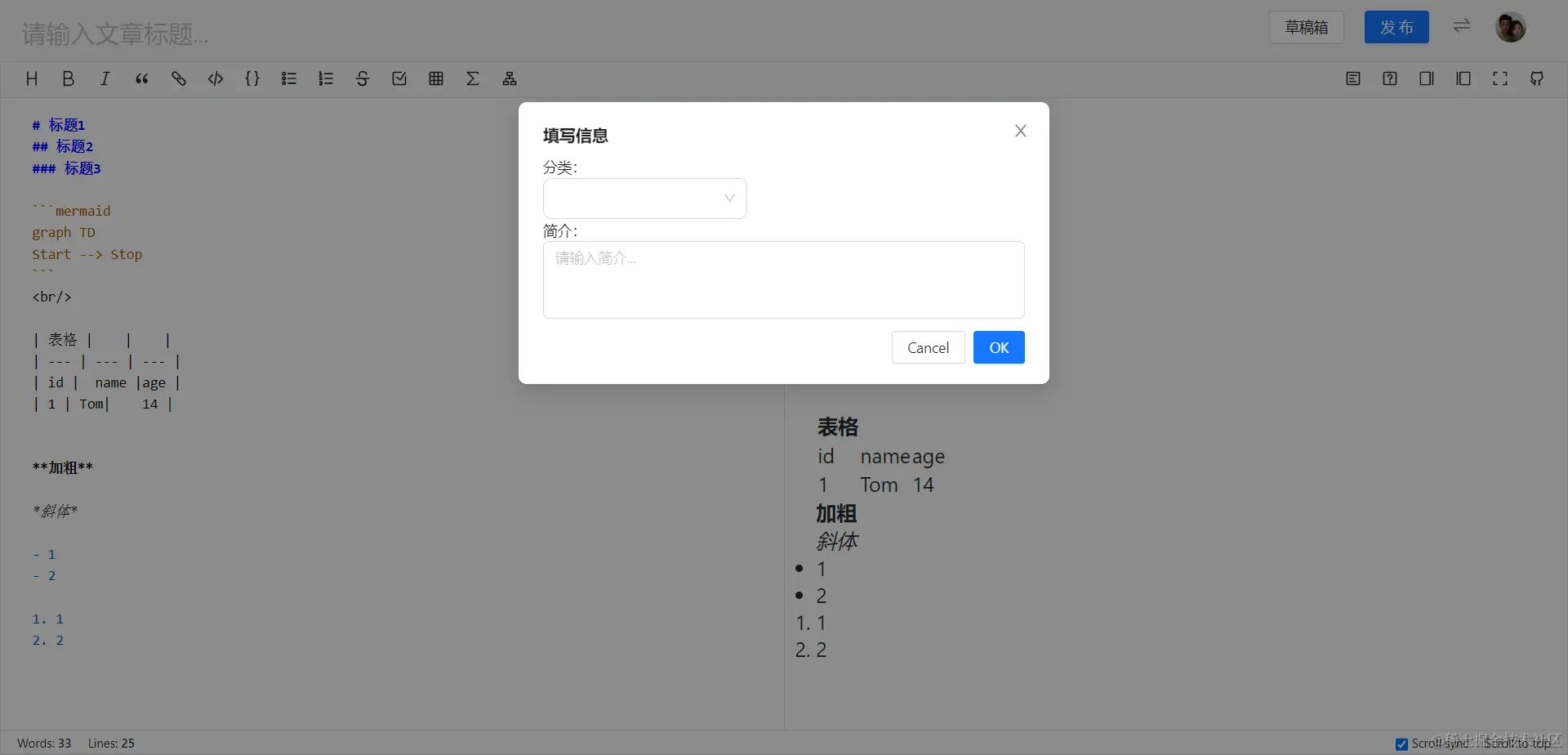Confirm the dialog with OK

coord(999,347)
